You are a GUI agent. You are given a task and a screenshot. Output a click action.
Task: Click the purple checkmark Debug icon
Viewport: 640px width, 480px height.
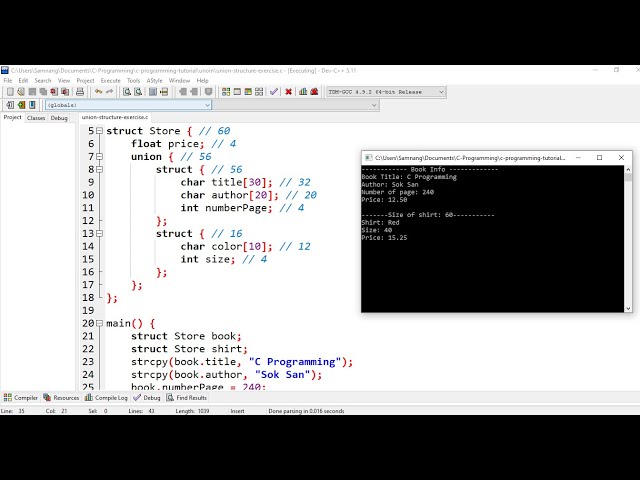click(x=274, y=92)
